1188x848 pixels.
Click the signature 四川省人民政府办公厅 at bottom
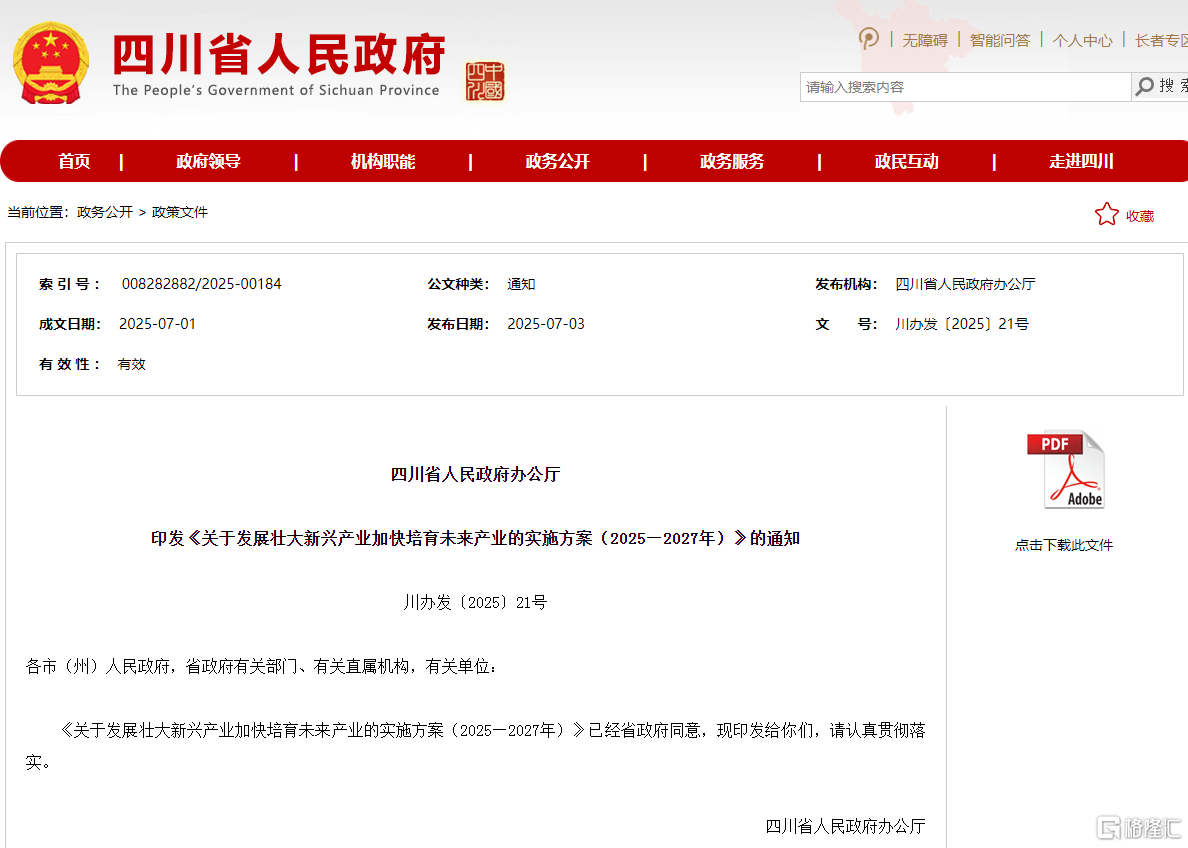(x=846, y=826)
